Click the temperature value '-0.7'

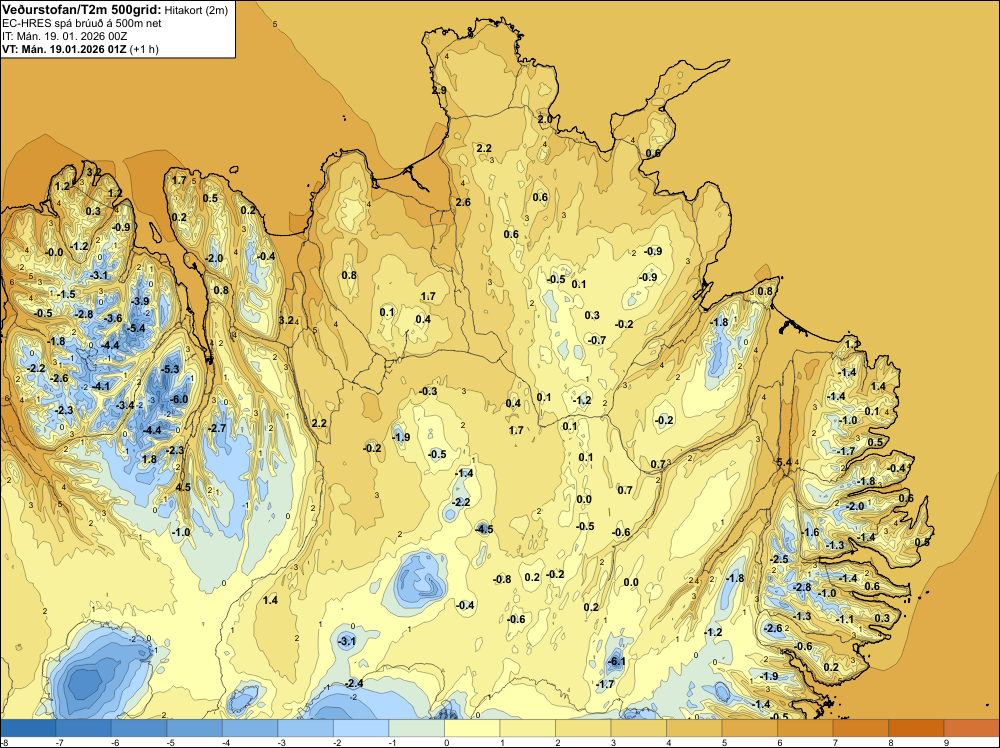point(597,340)
